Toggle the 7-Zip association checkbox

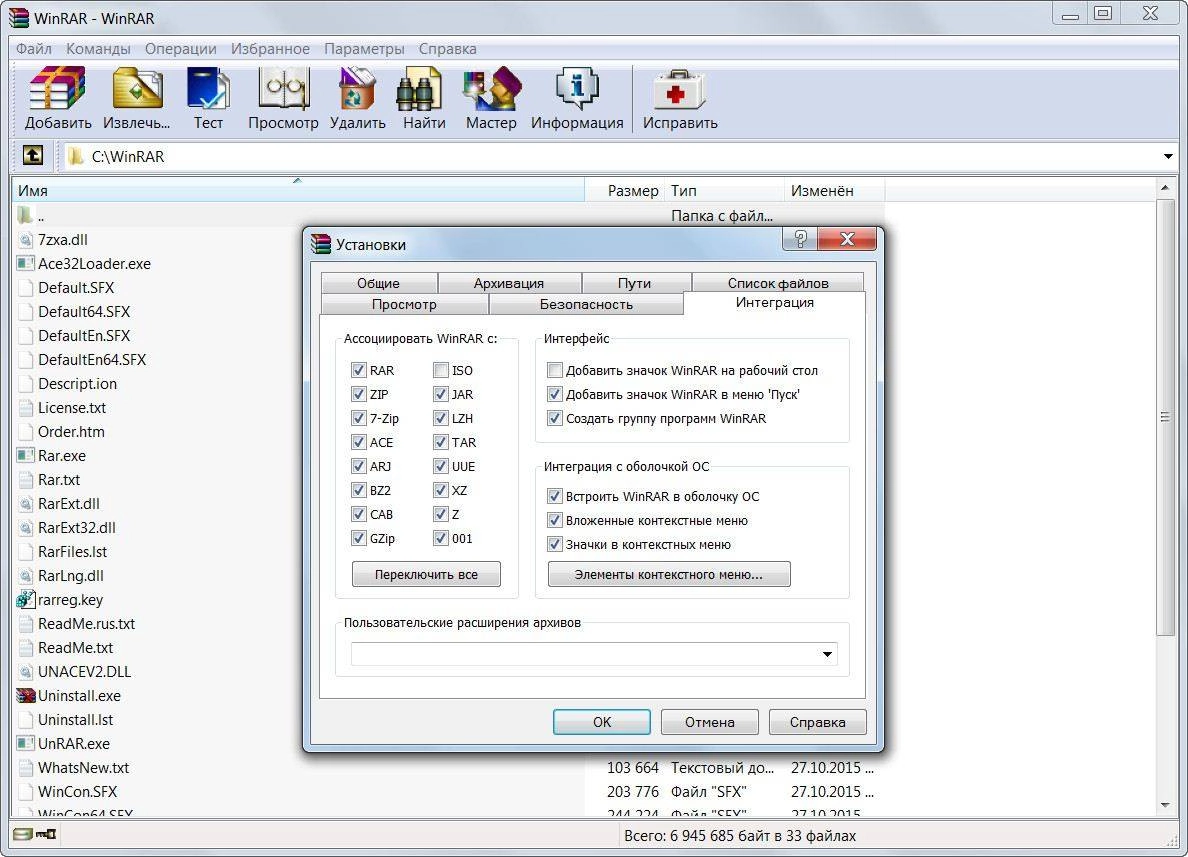click(358, 418)
